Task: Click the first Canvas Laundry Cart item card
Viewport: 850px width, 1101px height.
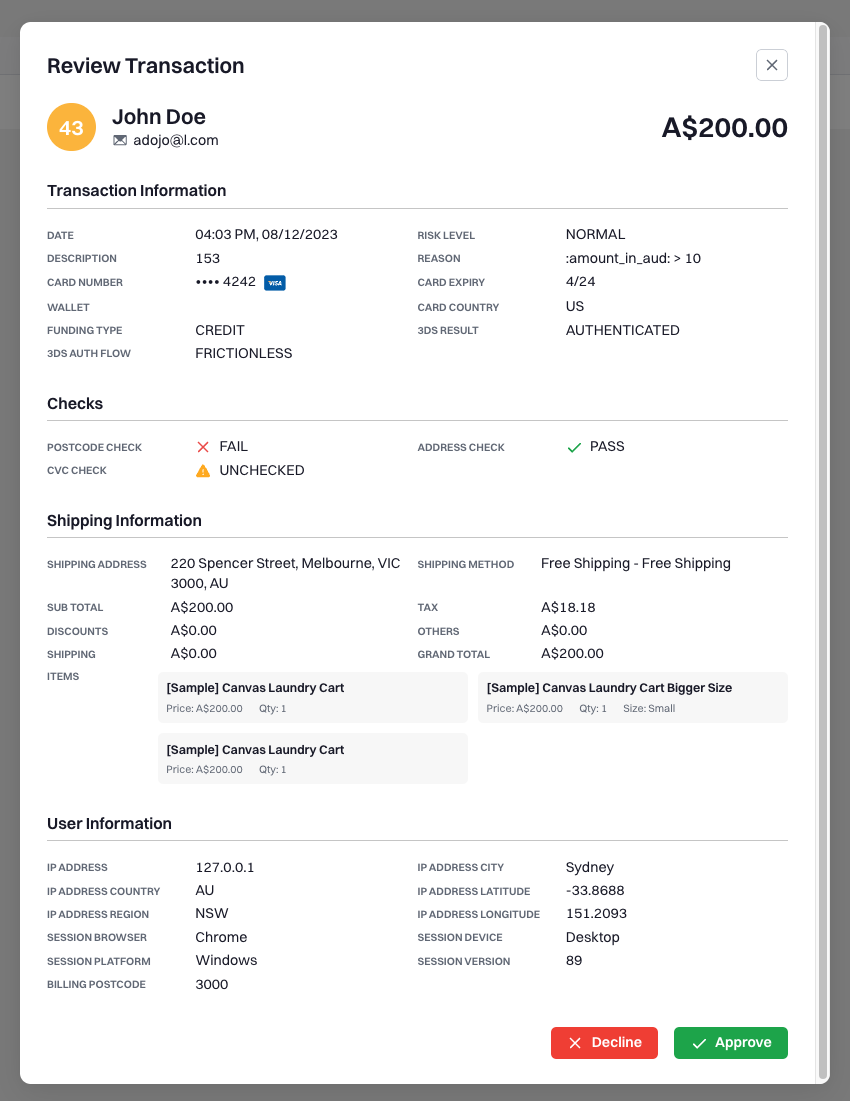Action: (x=312, y=697)
